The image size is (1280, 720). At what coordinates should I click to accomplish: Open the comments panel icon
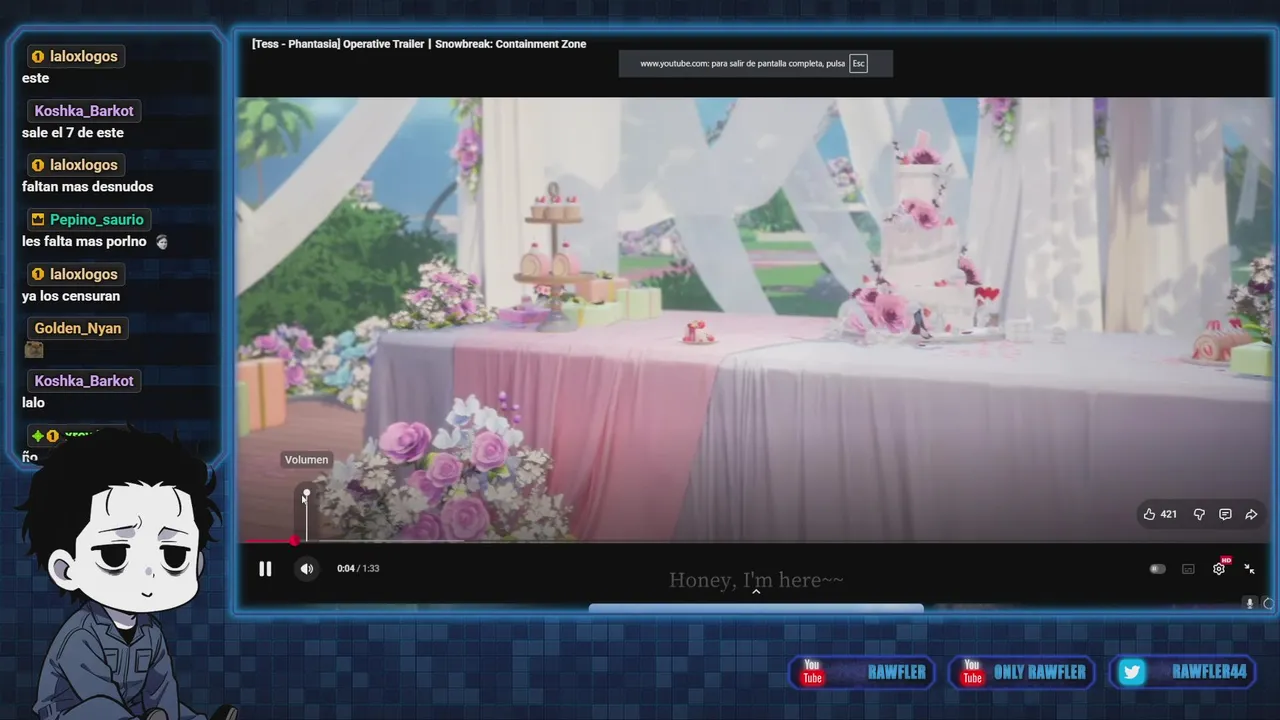point(1225,514)
